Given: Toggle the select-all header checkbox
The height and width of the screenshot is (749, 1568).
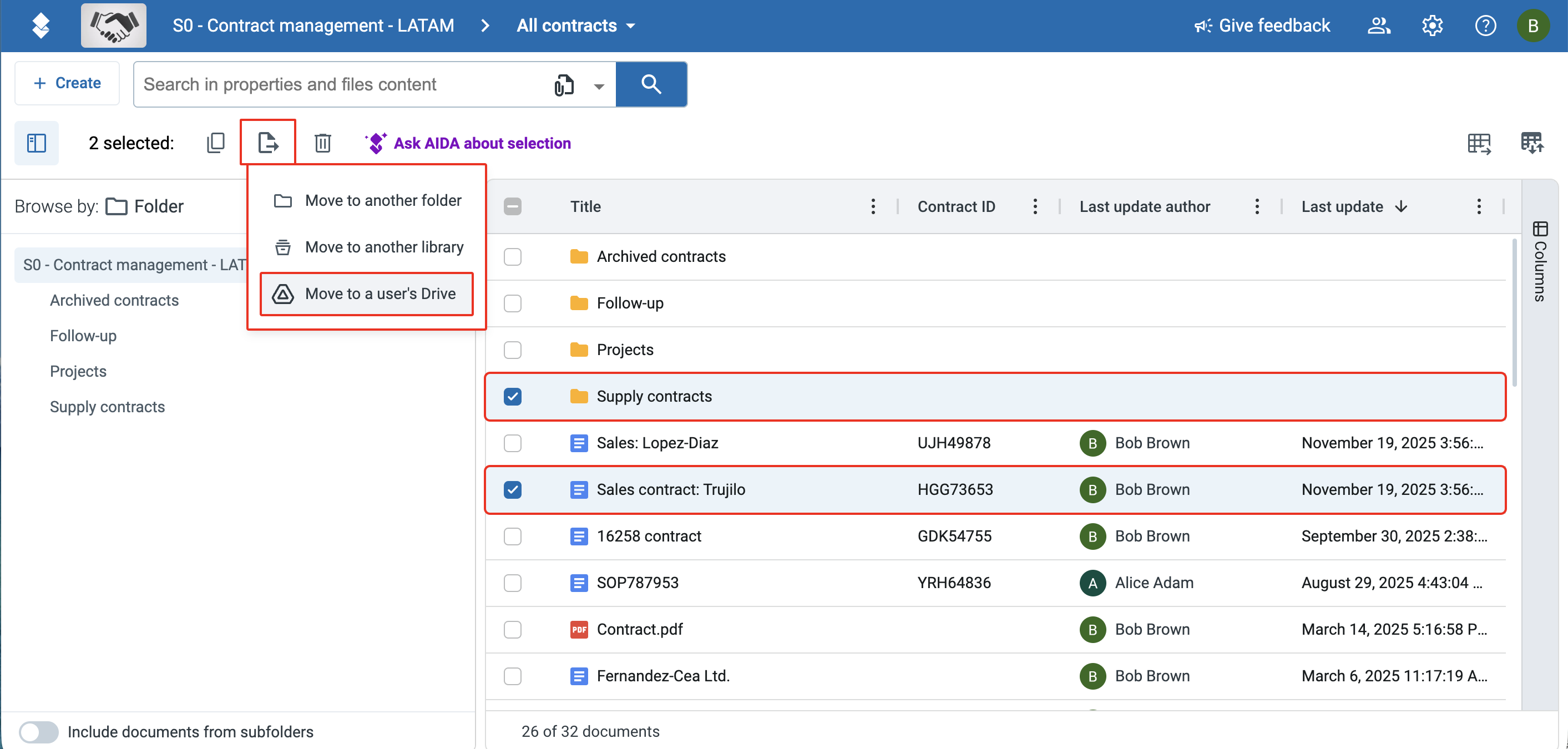Looking at the screenshot, I should tap(513, 206).
